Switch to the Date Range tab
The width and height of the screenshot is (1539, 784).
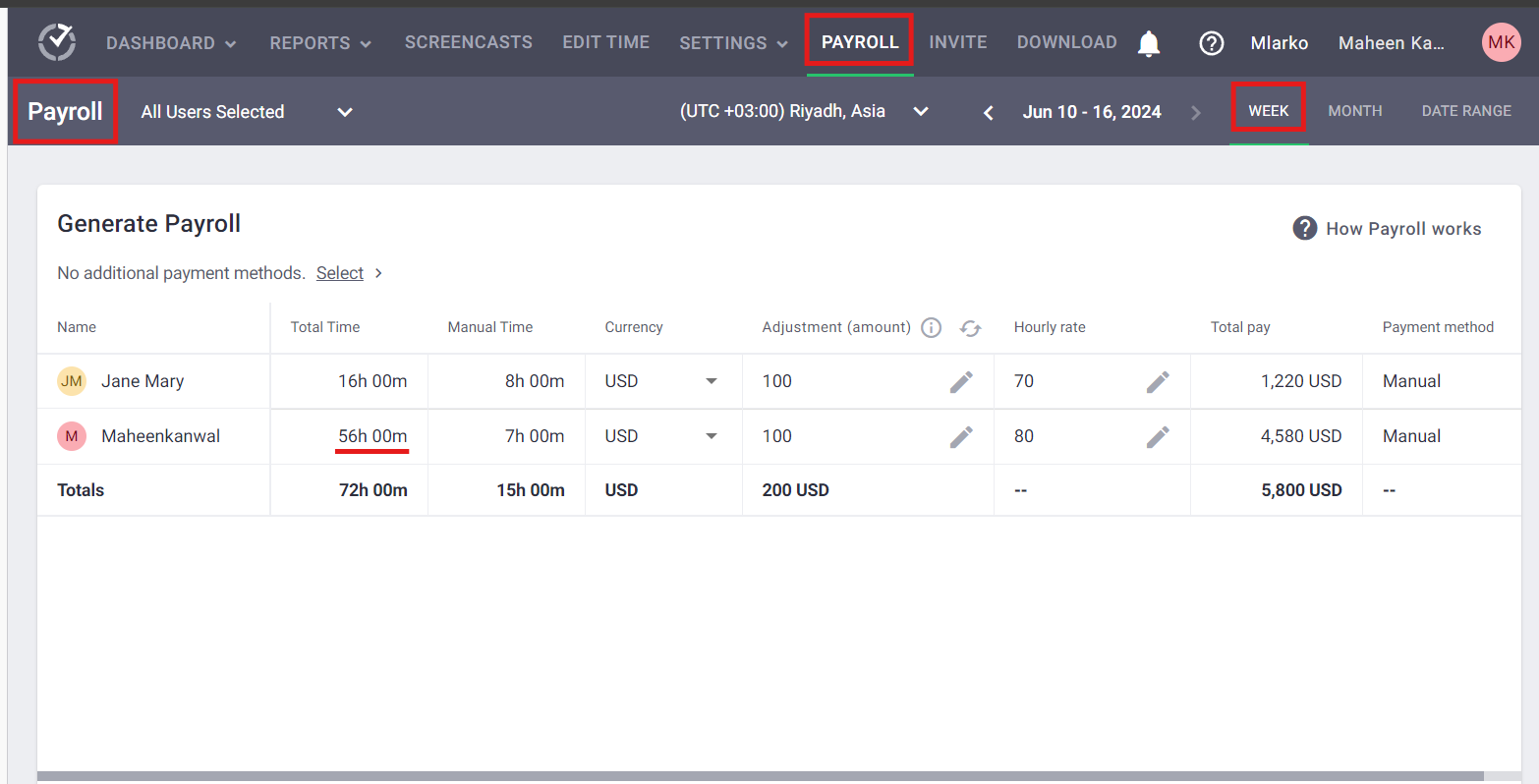(1466, 111)
